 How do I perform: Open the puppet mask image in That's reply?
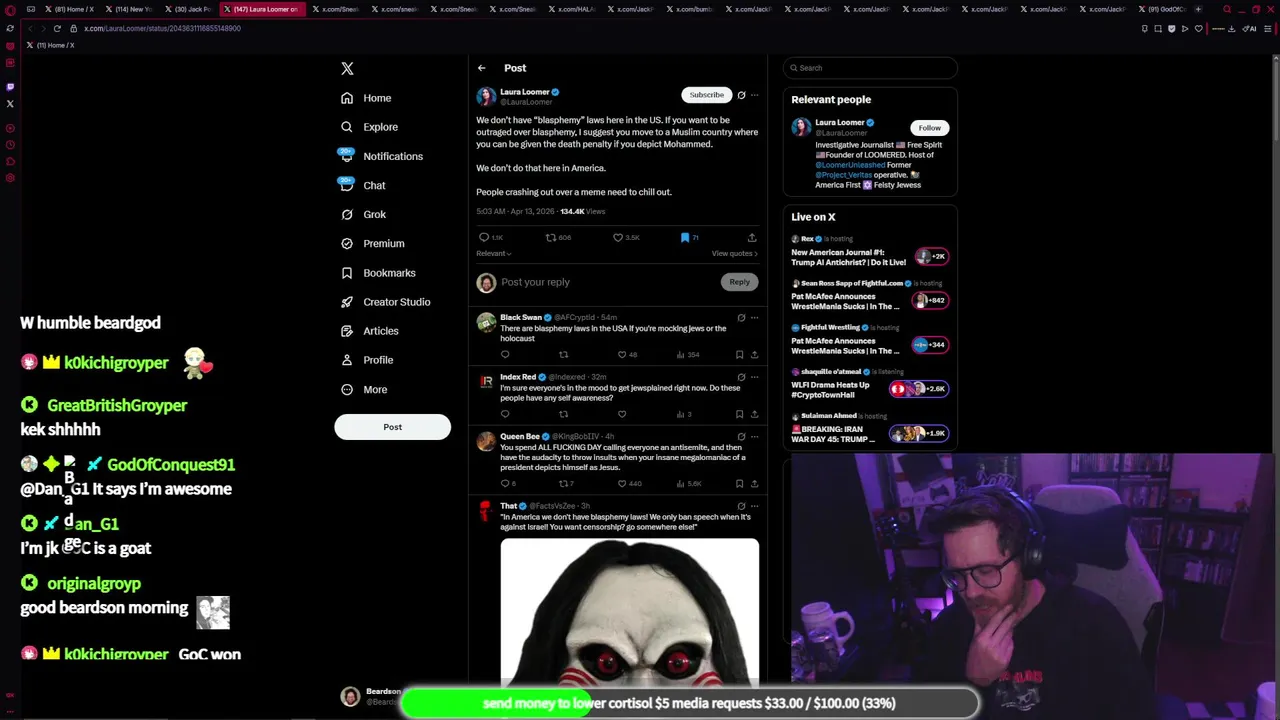[630, 612]
